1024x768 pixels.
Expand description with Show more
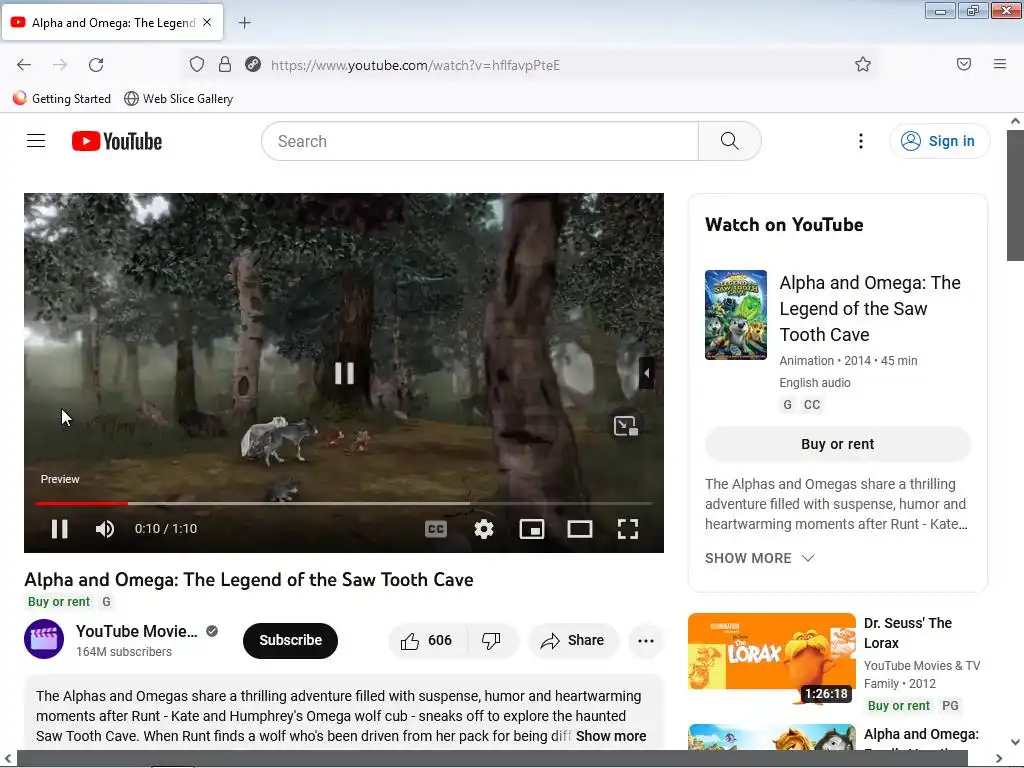[x=611, y=736]
